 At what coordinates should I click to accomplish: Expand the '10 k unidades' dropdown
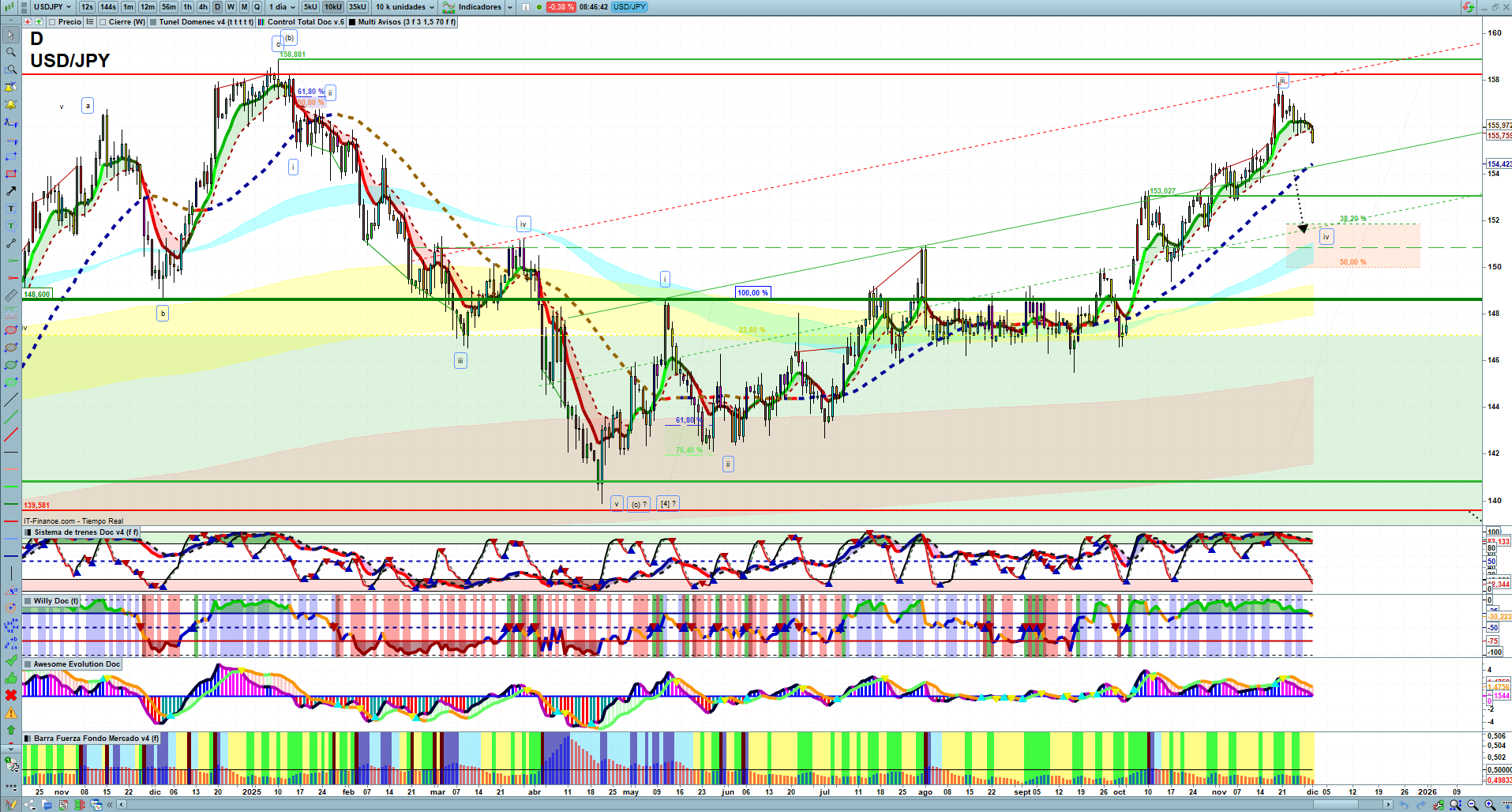(x=404, y=7)
